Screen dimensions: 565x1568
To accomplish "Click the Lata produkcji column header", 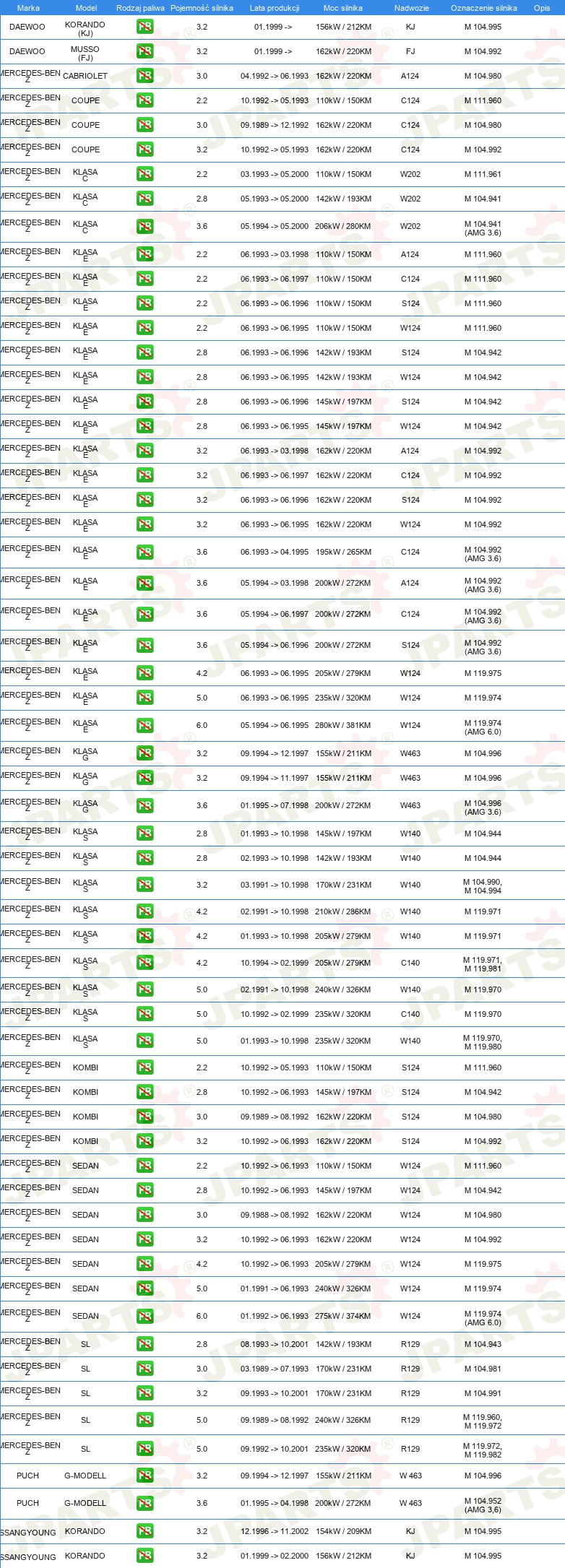I will pos(275,8).
